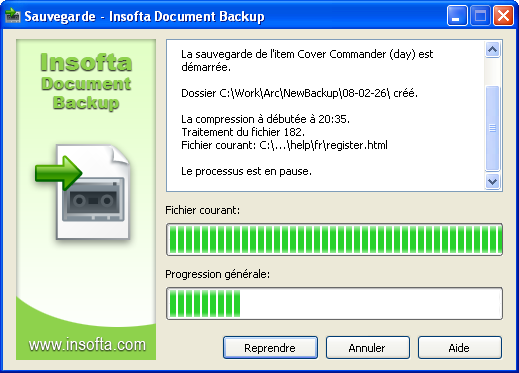Click the text 'Traitement du fichier 182.'
519x373 pixels.
coord(243,132)
